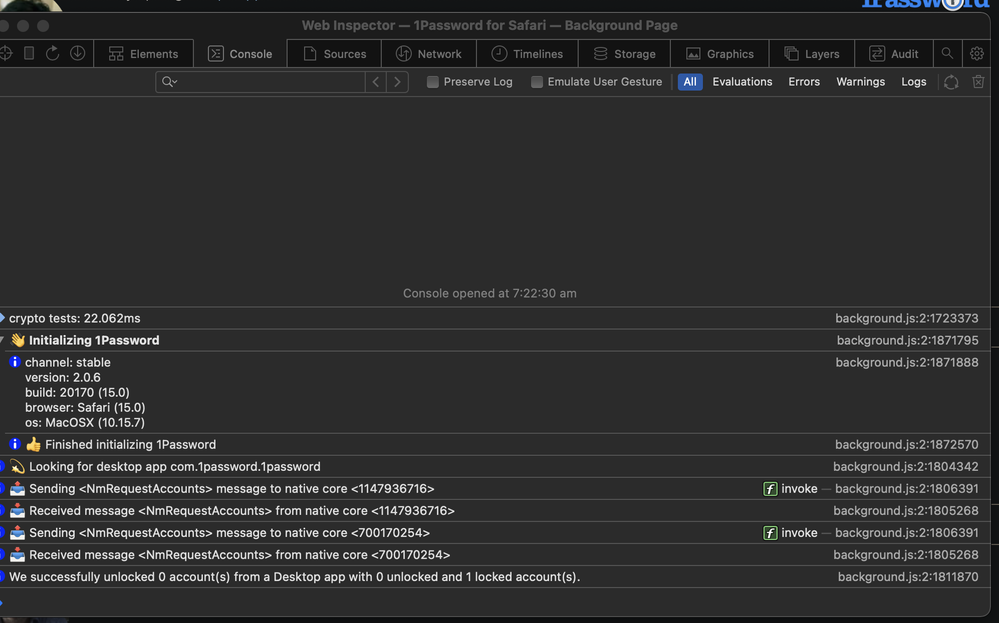This screenshot has width=999, height=623.
Task: Click the download web archive icon
Action: pyautogui.click(x=77, y=54)
